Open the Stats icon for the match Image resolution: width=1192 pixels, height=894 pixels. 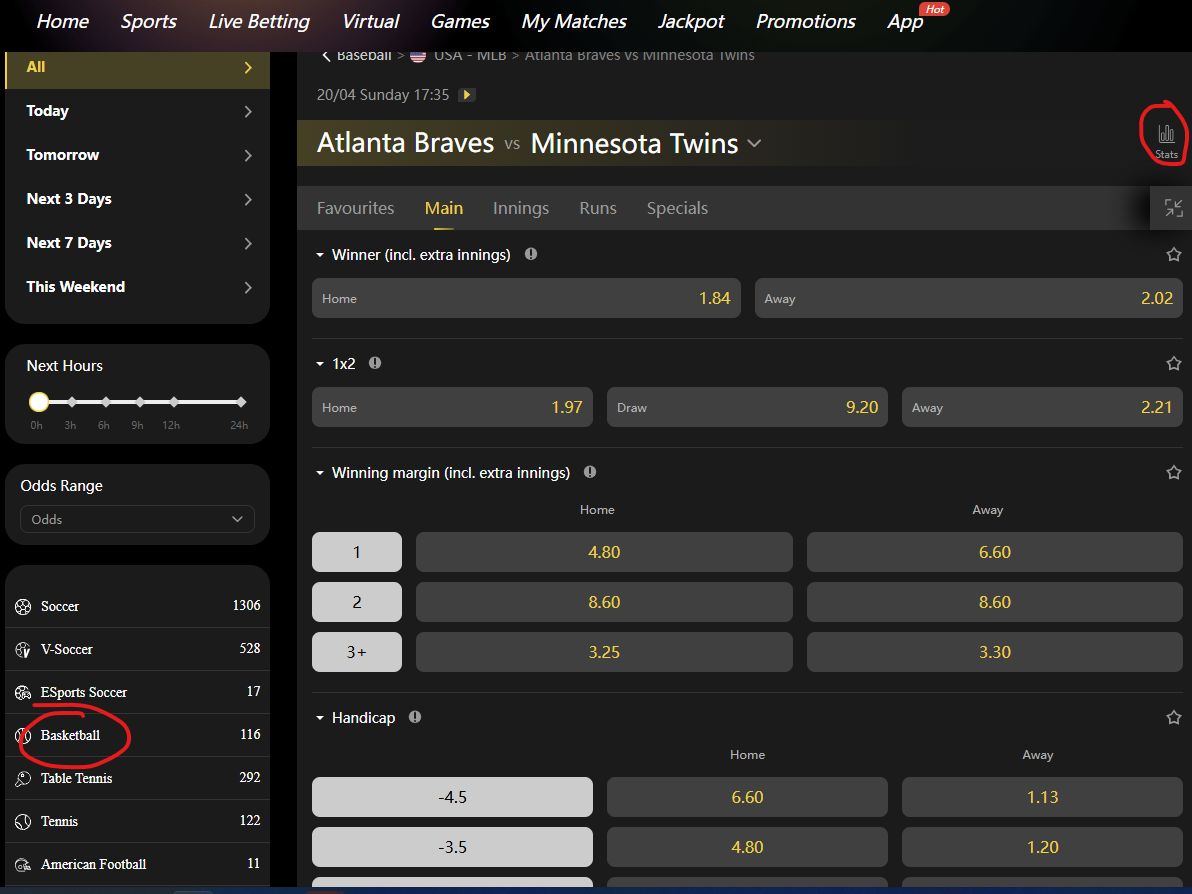1166,140
